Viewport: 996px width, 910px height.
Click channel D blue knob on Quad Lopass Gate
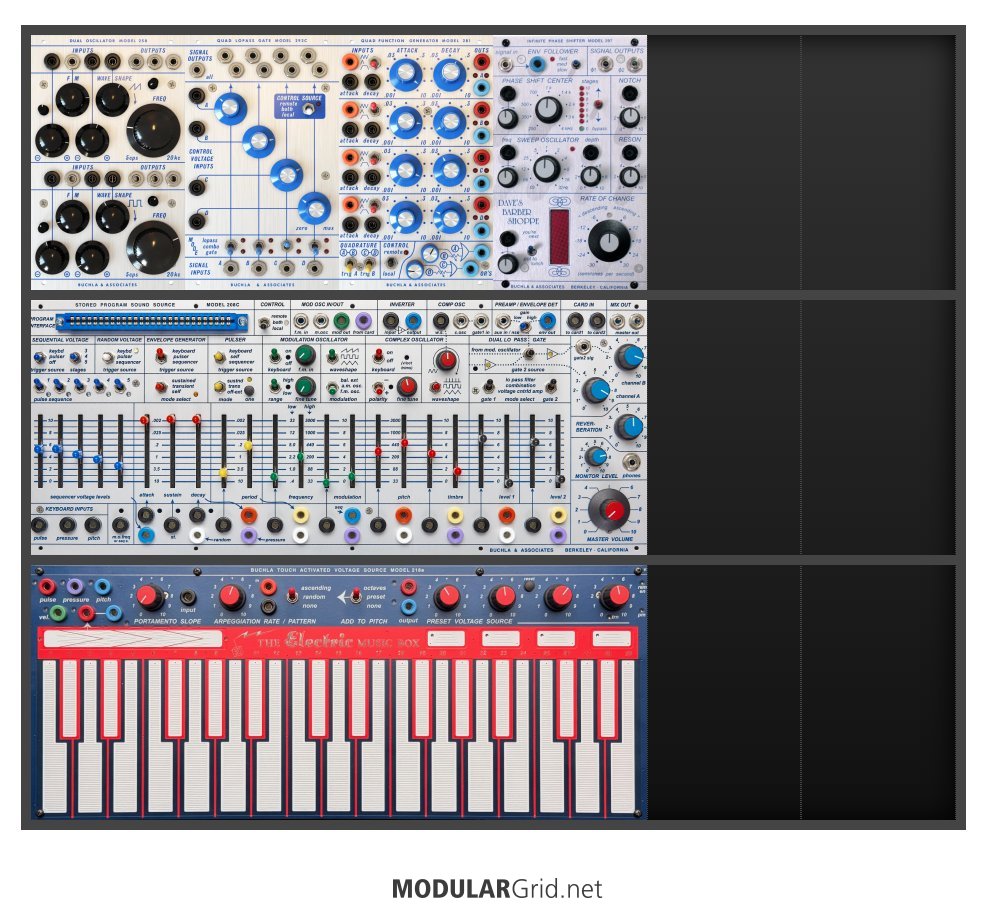tap(314, 208)
